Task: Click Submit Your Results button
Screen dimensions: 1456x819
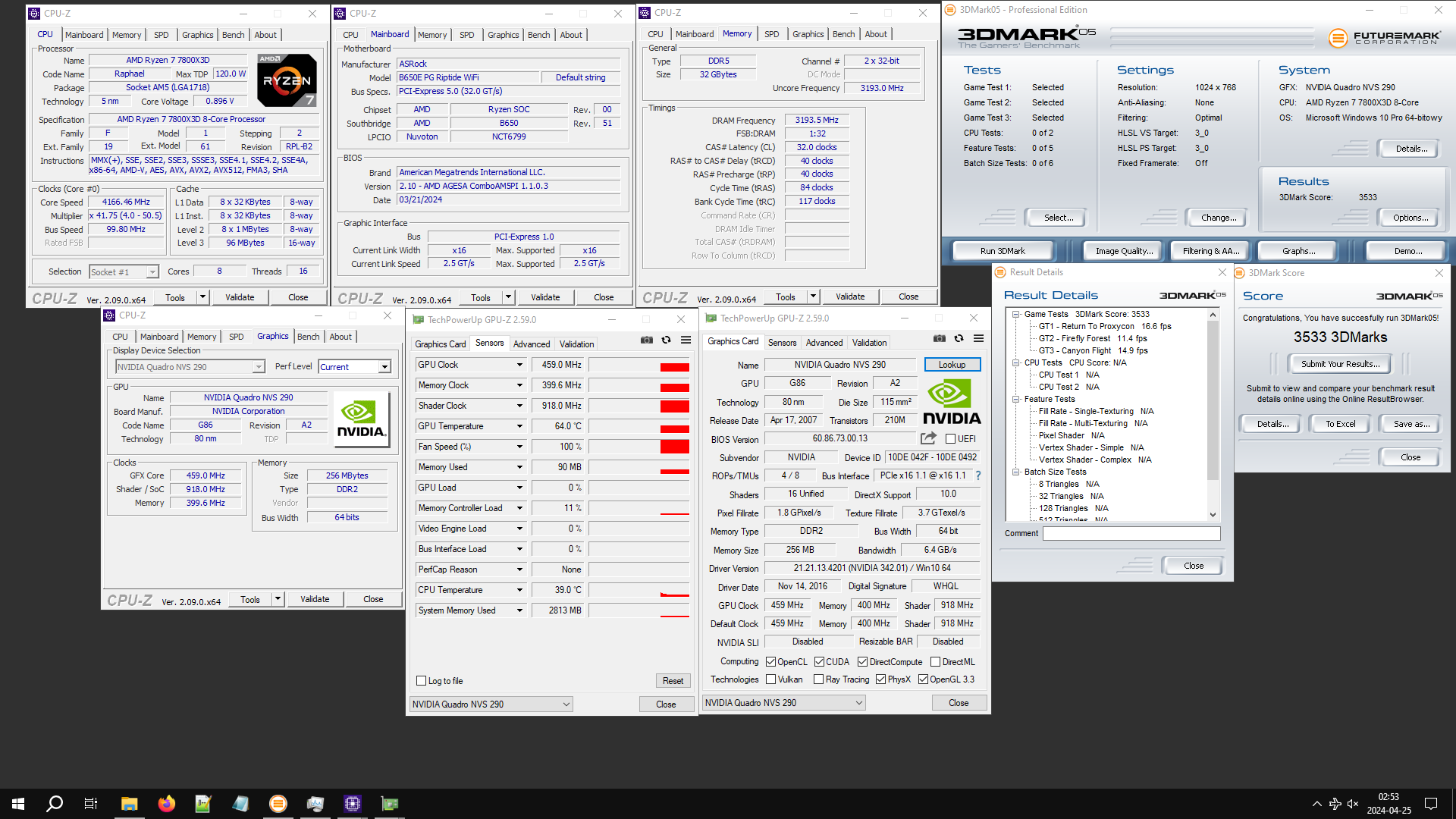Action: (x=1340, y=364)
